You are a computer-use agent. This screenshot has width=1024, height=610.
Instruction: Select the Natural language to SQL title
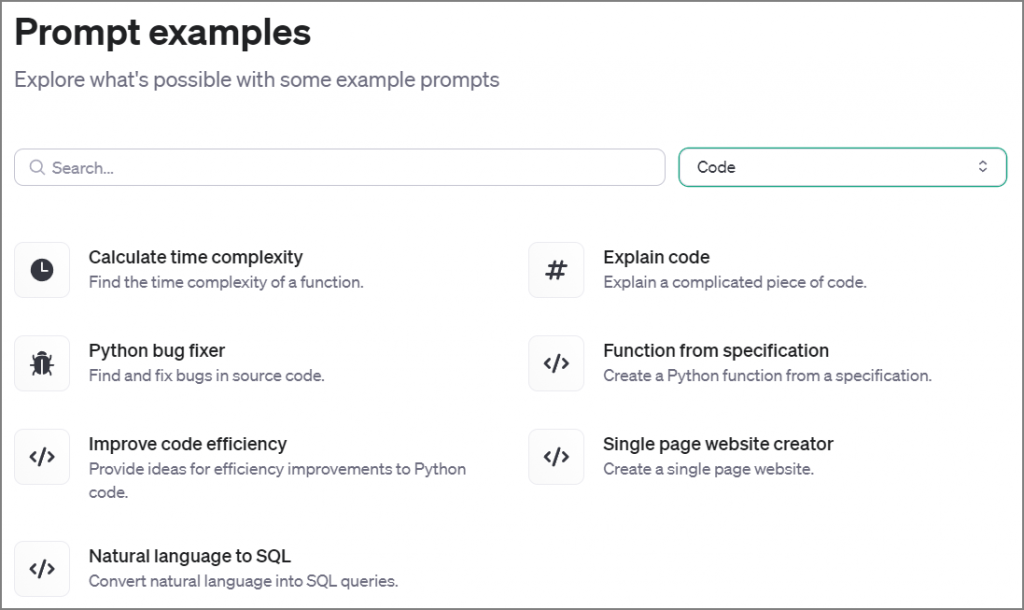[x=189, y=556]
